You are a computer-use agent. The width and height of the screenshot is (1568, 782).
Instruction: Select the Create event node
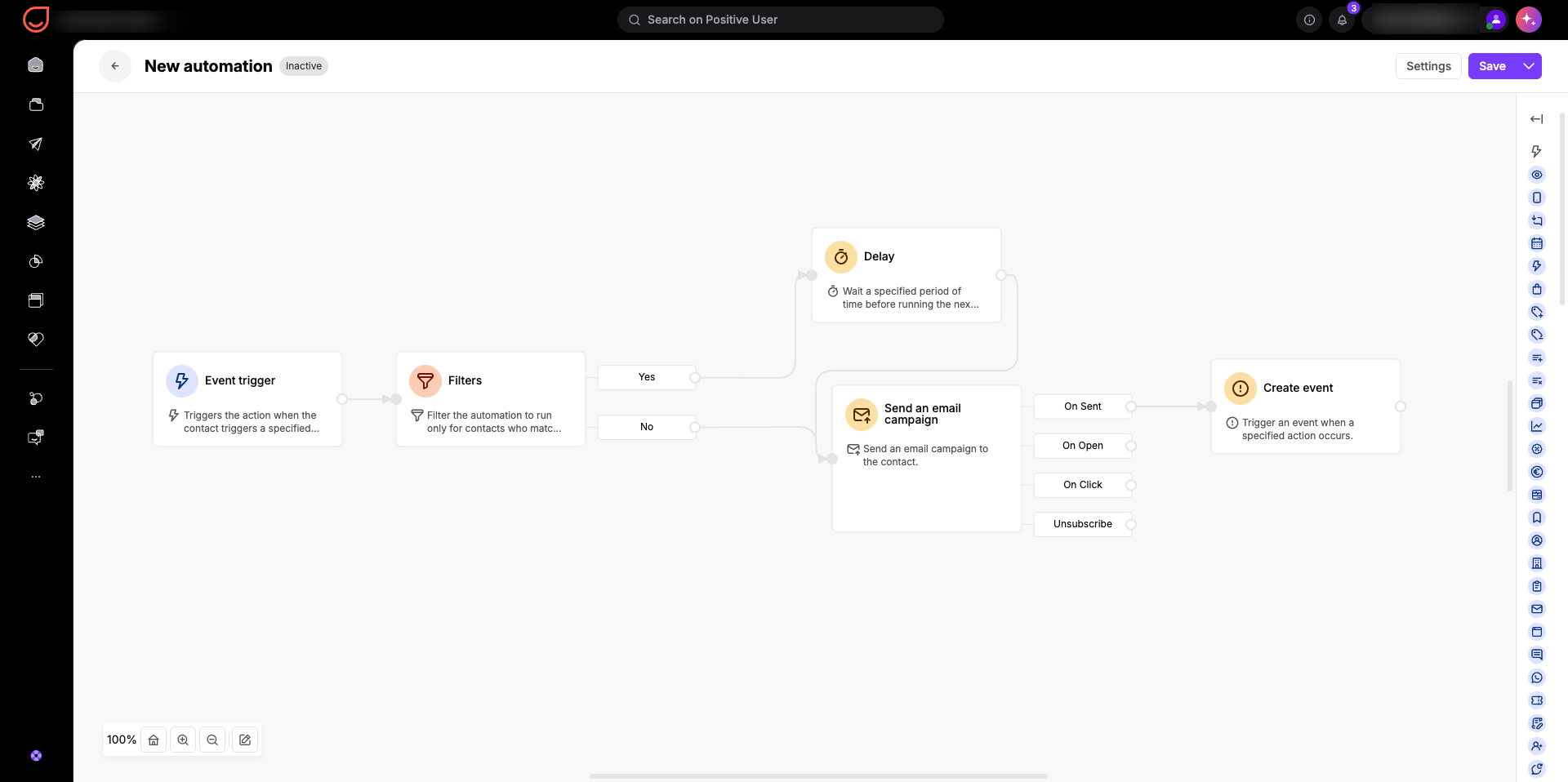[x=1306, y=407]
